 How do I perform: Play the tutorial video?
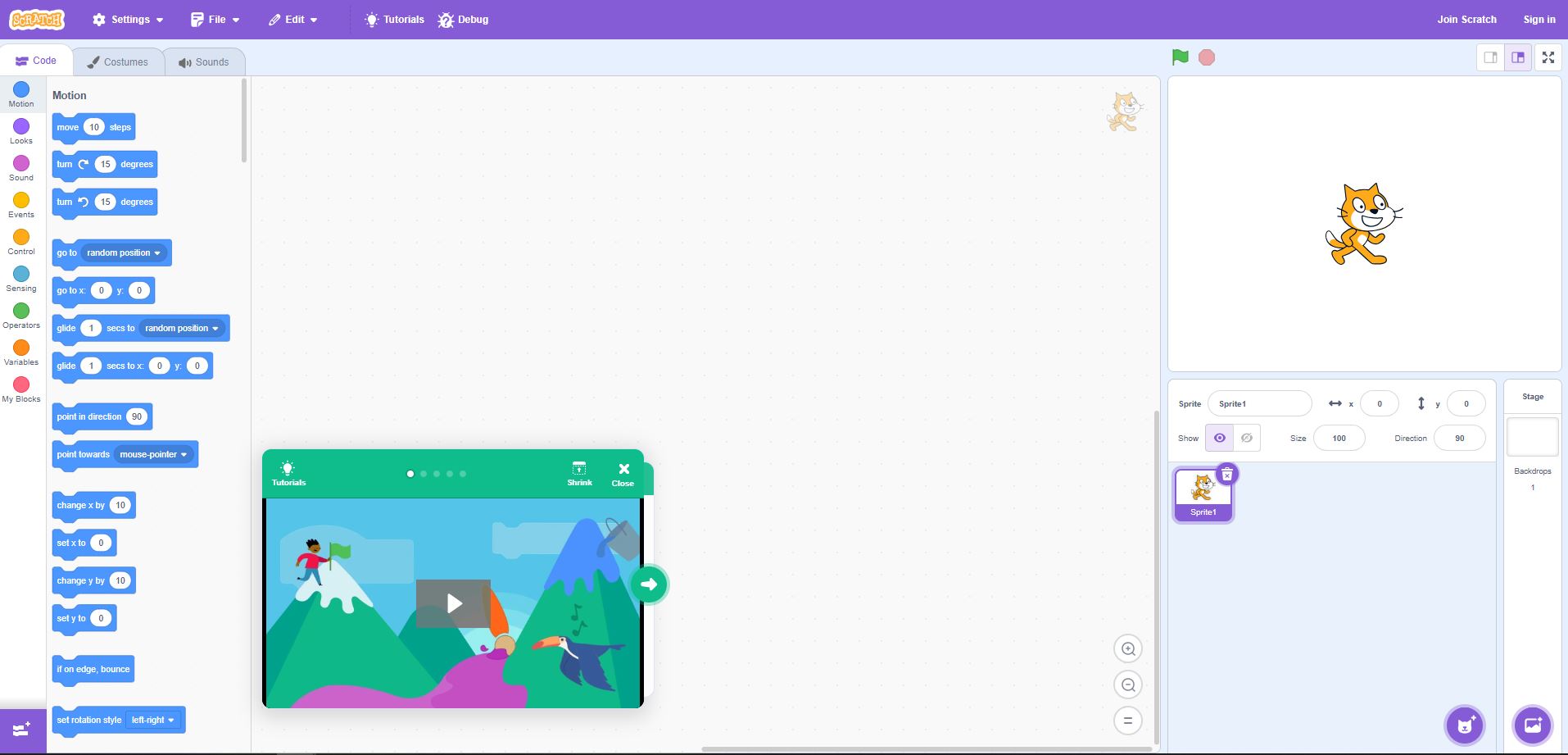coord(452,603)
